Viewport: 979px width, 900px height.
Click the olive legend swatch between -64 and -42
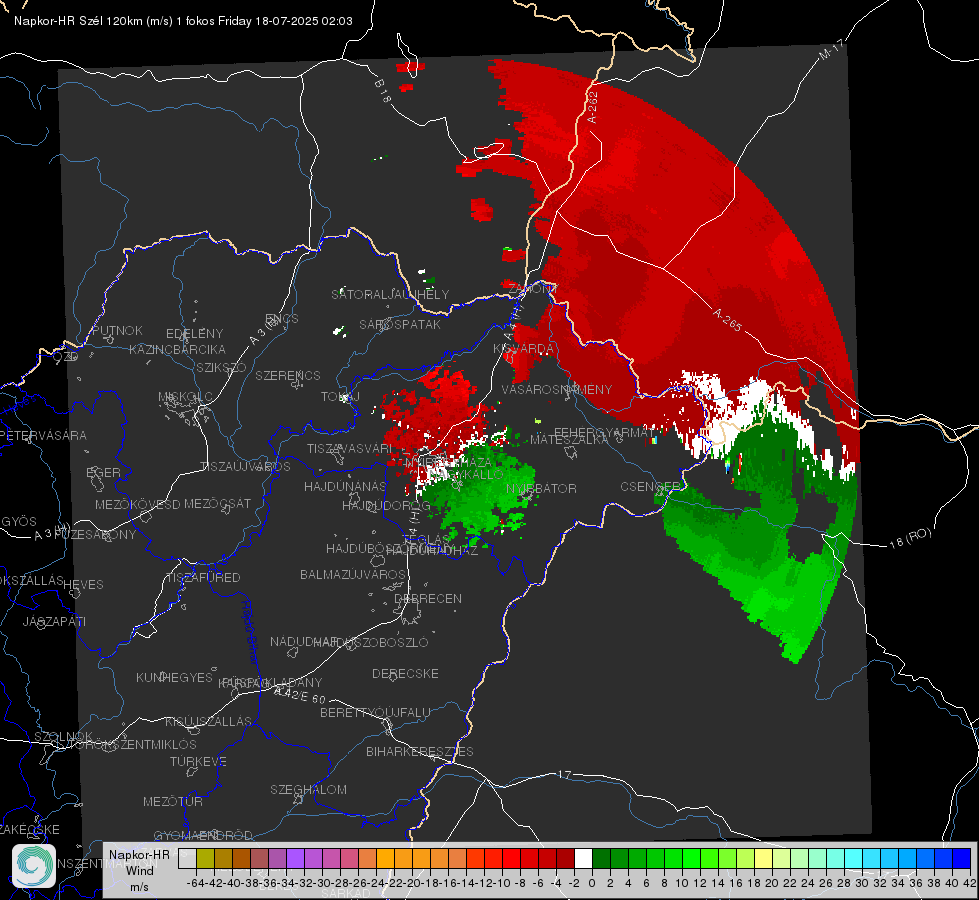[205, 858]
